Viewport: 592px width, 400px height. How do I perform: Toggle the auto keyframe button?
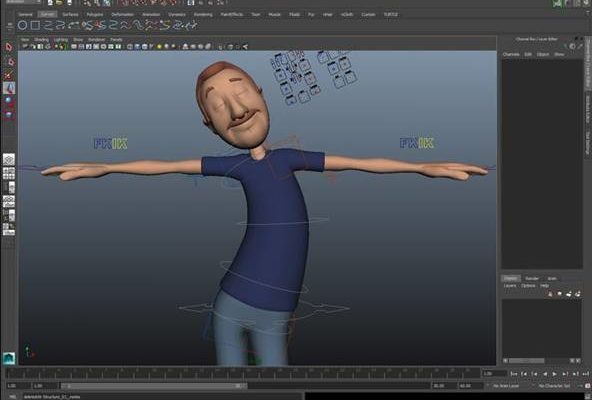[x=587, y=386]
